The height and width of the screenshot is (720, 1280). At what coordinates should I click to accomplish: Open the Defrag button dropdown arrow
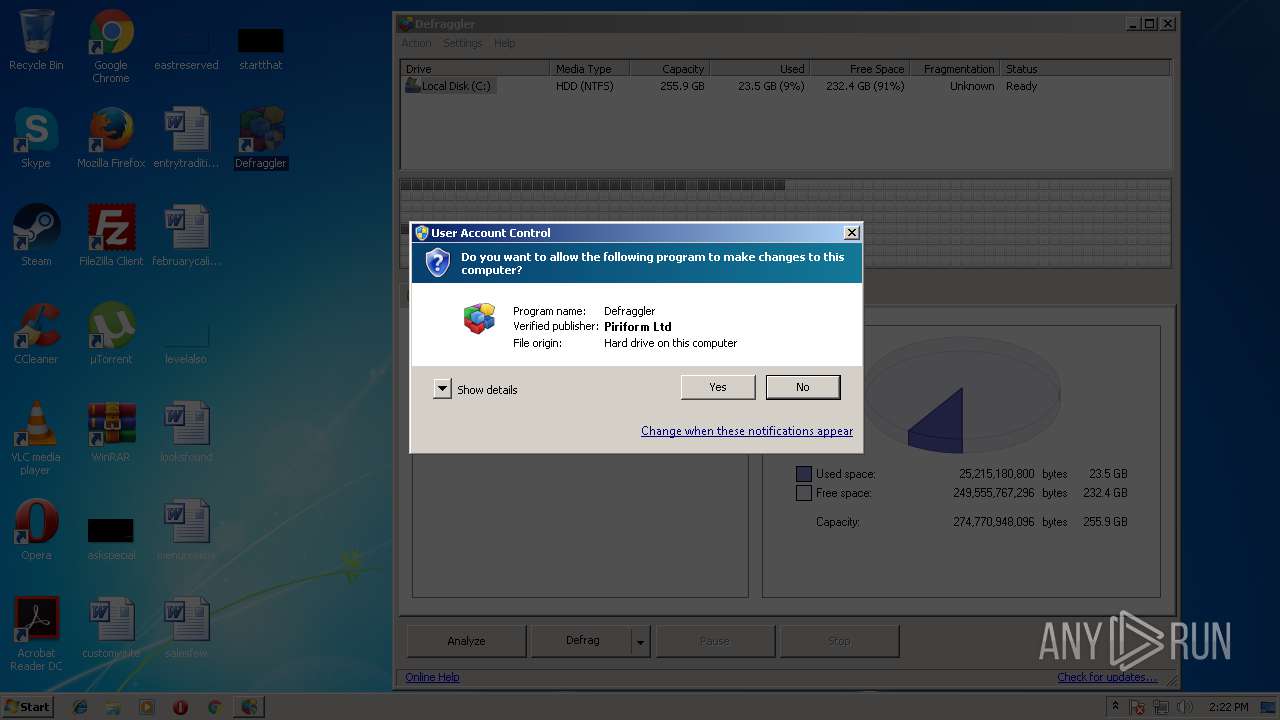pyautogui.click(x=641, y=641)
